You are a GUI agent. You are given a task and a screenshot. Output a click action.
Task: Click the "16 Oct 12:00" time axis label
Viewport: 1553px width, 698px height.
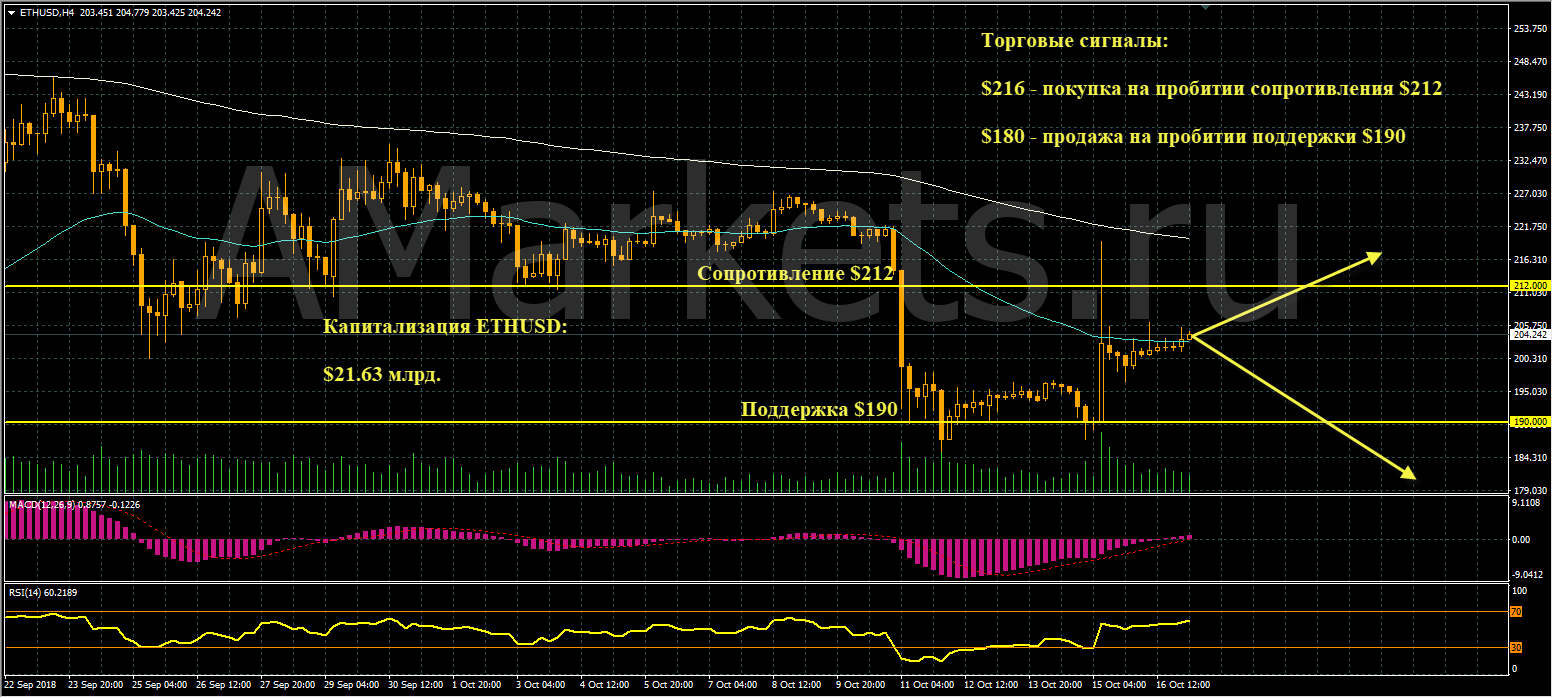tap(1183, 685)
